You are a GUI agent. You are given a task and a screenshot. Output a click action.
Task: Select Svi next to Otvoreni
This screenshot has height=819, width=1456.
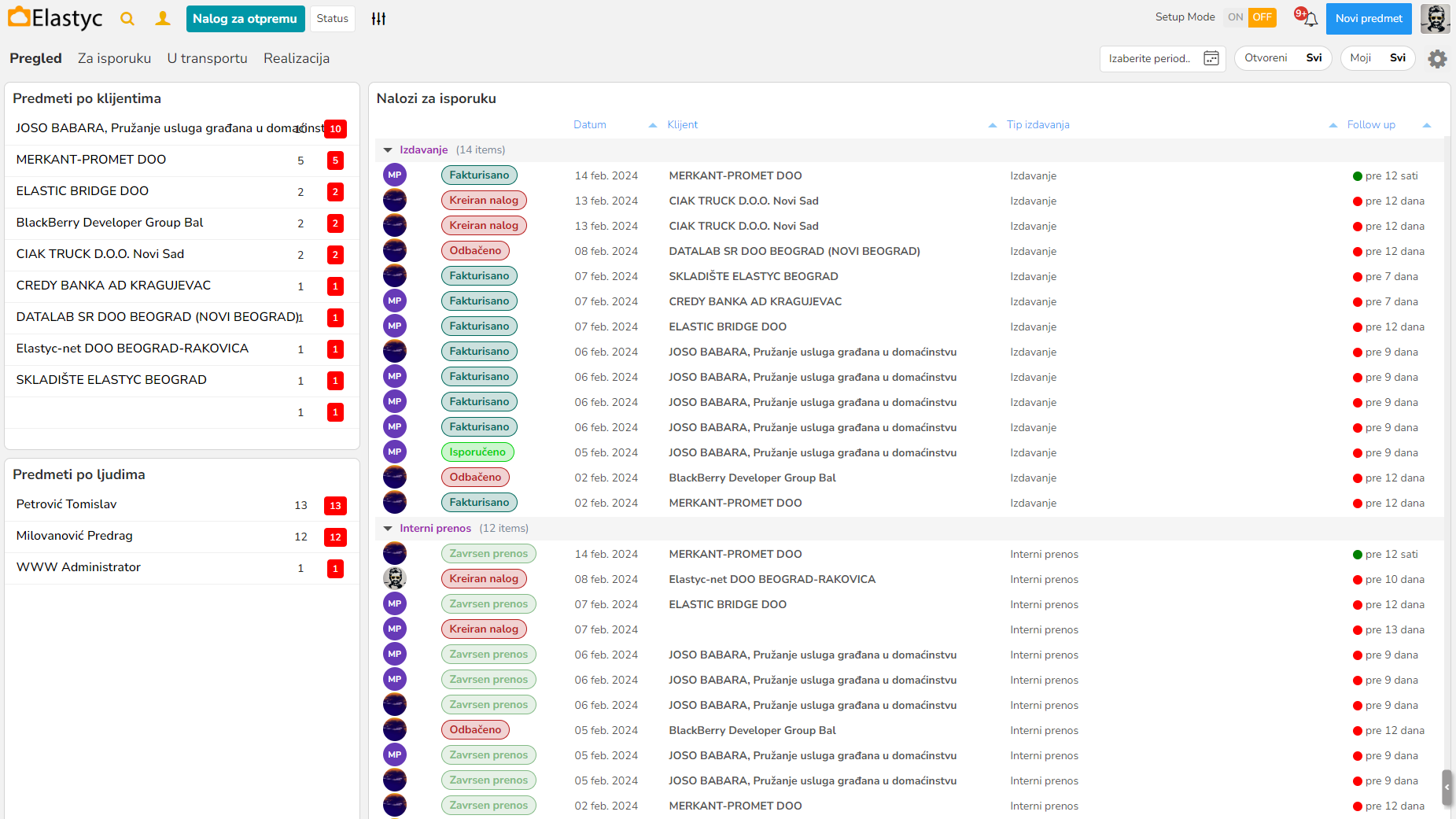[x=1314, y=57]
